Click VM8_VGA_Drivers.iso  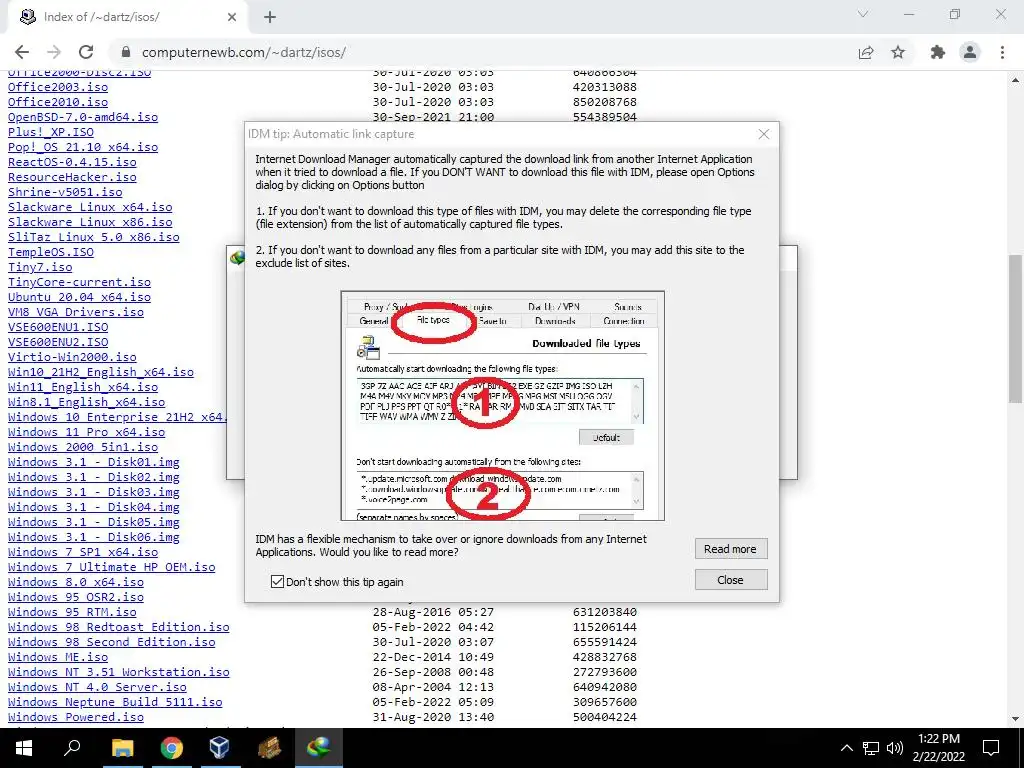tap(76, 312)
